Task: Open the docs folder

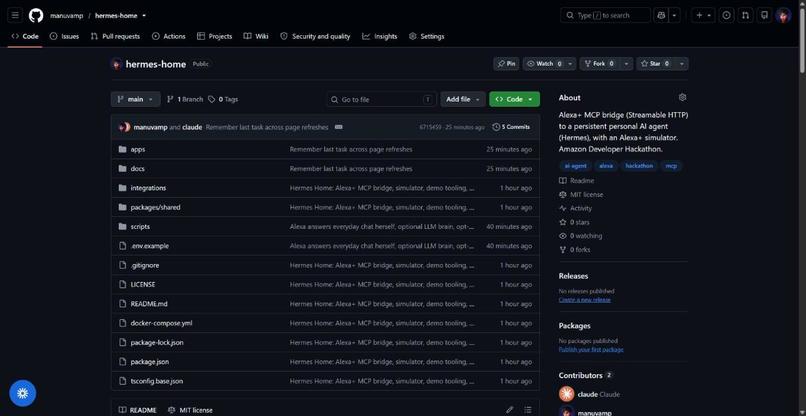Action: click(137, 169)
